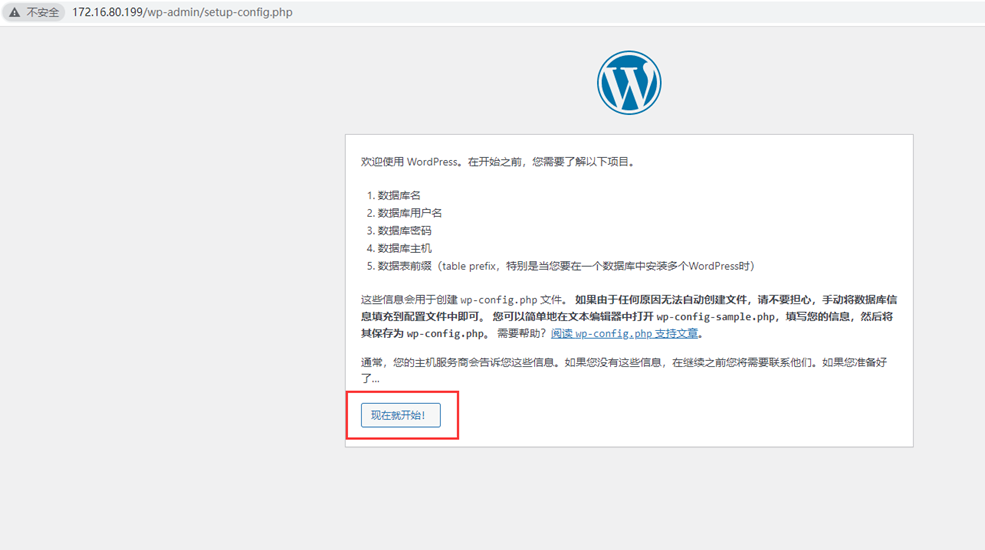Click the not-secure warning triangle icon
The height and width of the screenshot is (550, 985).
(x=14, y=12)
